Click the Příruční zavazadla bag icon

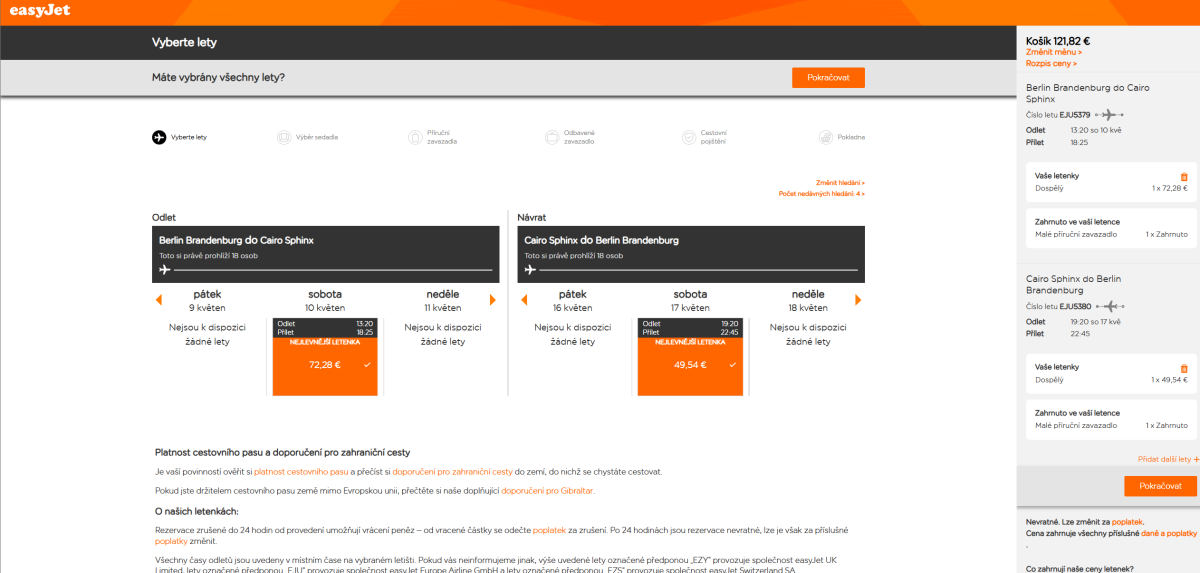coord(415,137)
